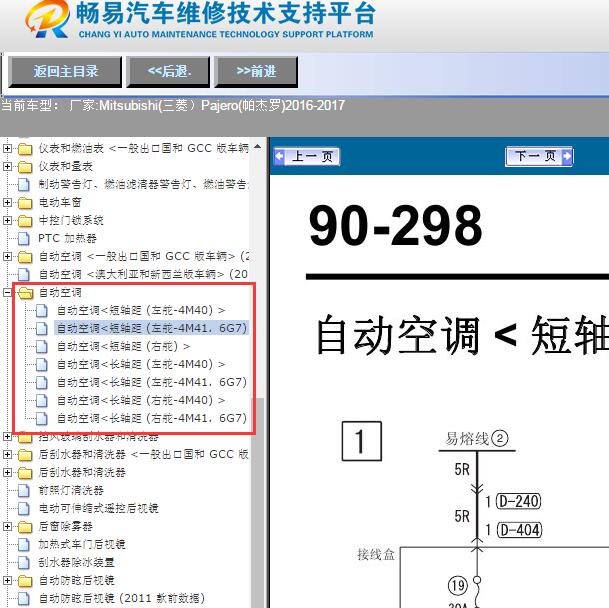Open the 加热式车门后视镜 entry
The image size is (609, 608).
click(x=82, y=545)
